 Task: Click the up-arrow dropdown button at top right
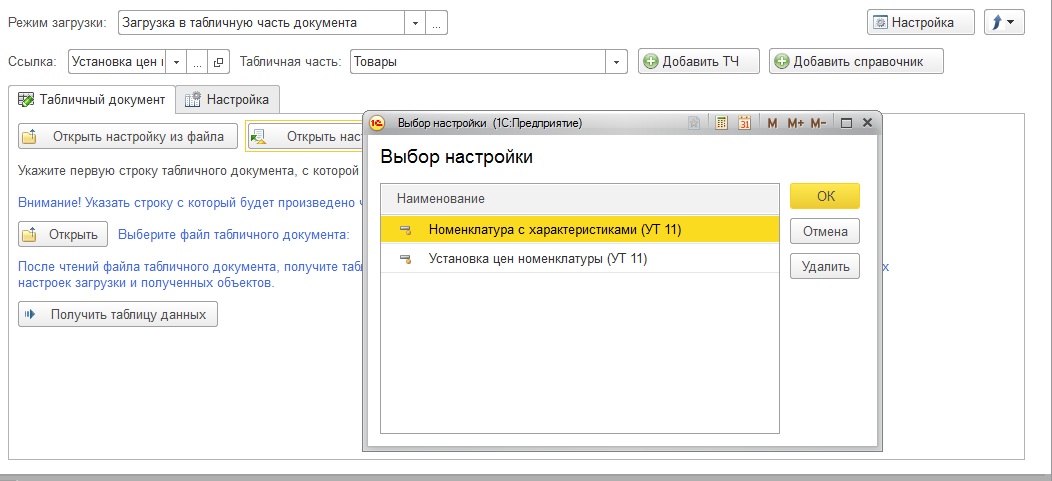1004,22
